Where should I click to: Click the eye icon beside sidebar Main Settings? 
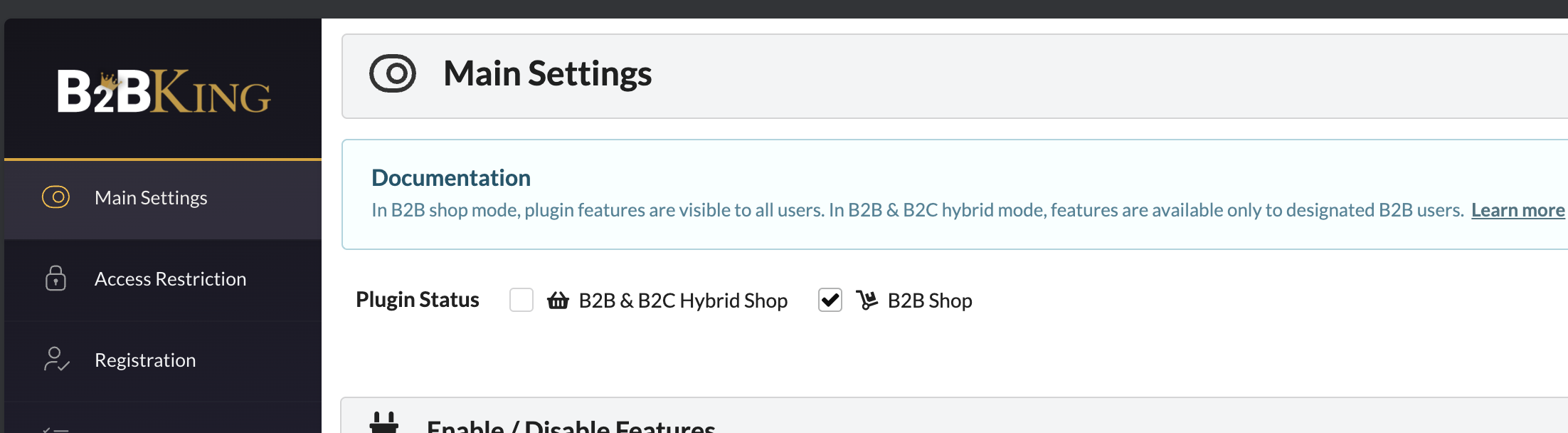point(55,197)
